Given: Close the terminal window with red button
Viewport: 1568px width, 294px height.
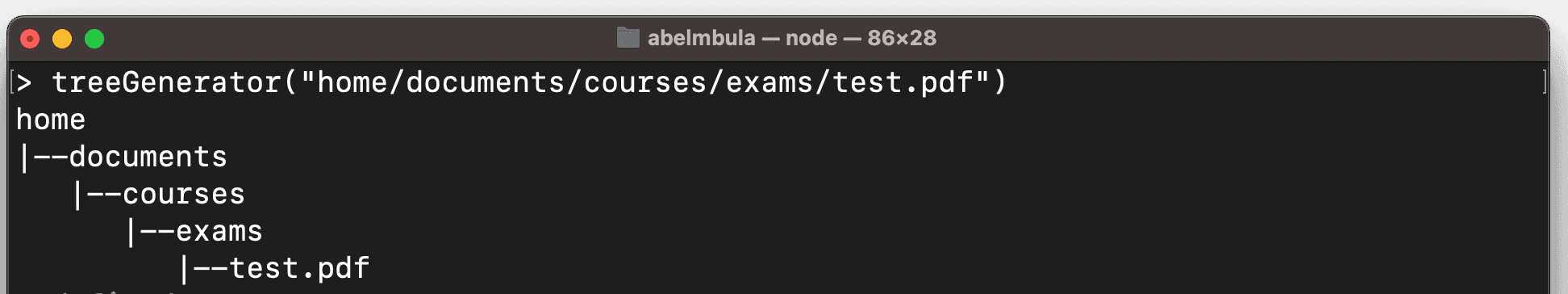Looking at the screenshot, I should coord(30,39).
